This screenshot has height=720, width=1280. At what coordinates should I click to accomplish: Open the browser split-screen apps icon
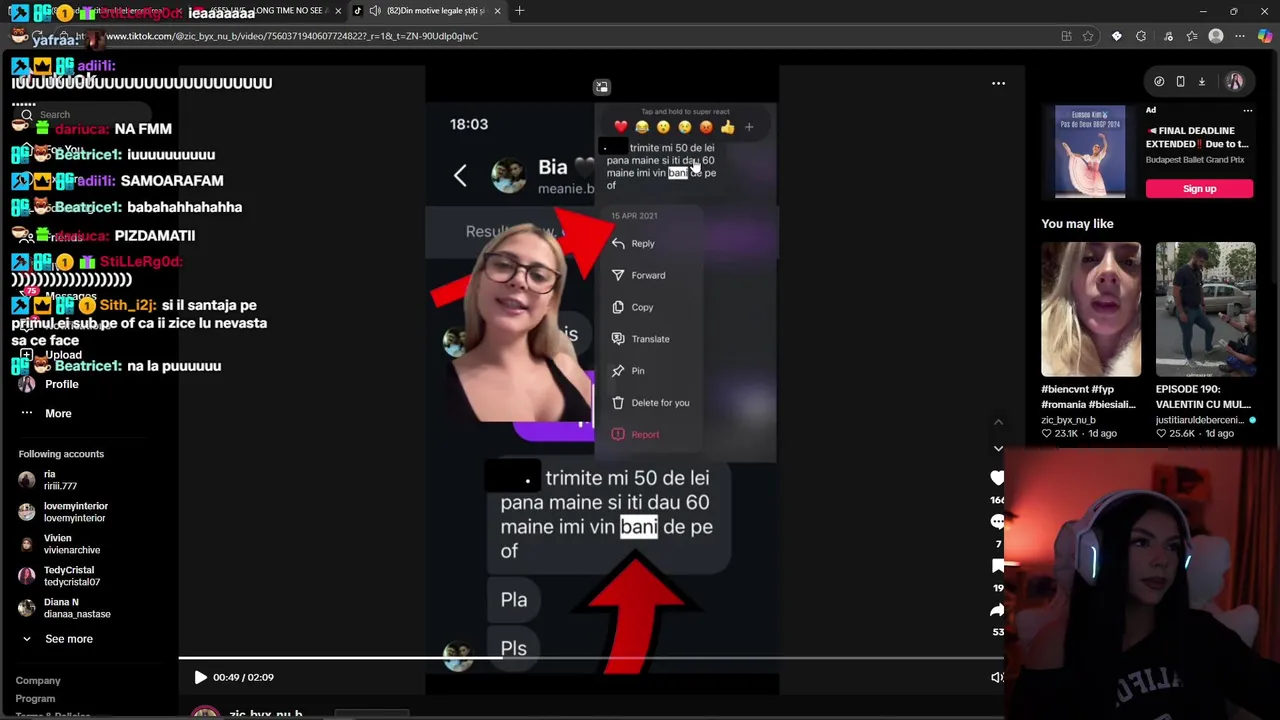(1066, 36)
